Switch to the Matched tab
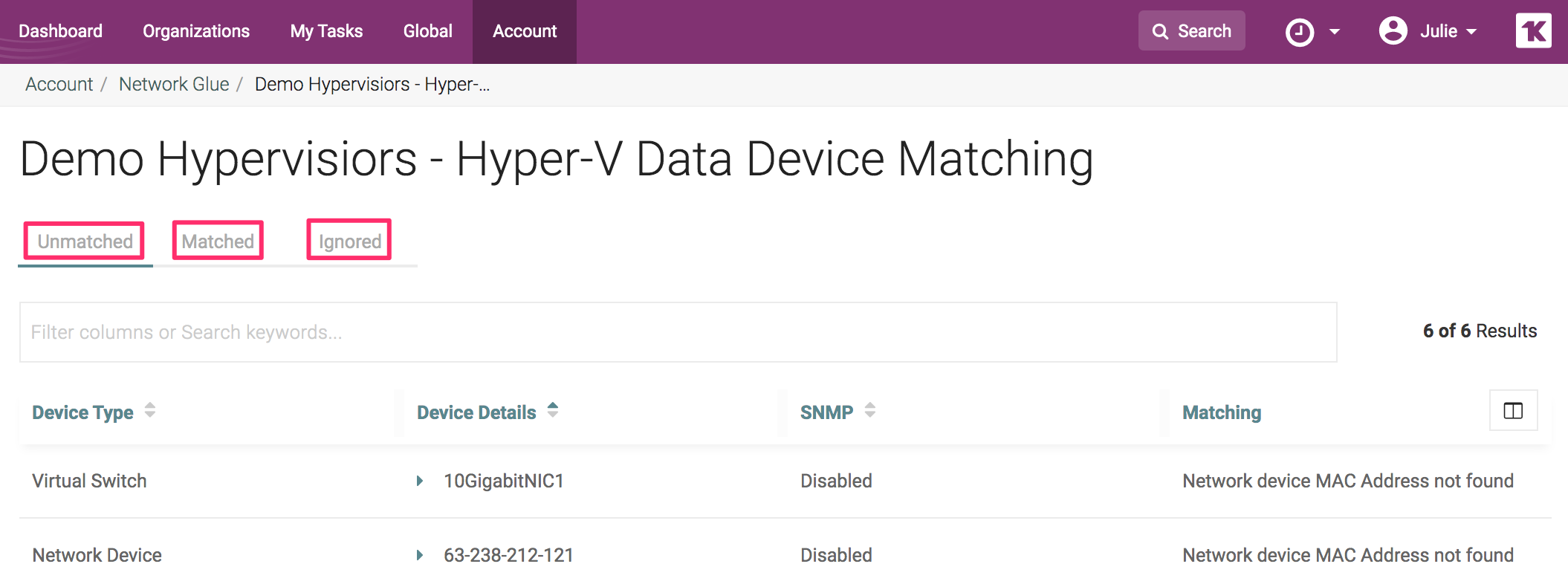 pos(217,241)
